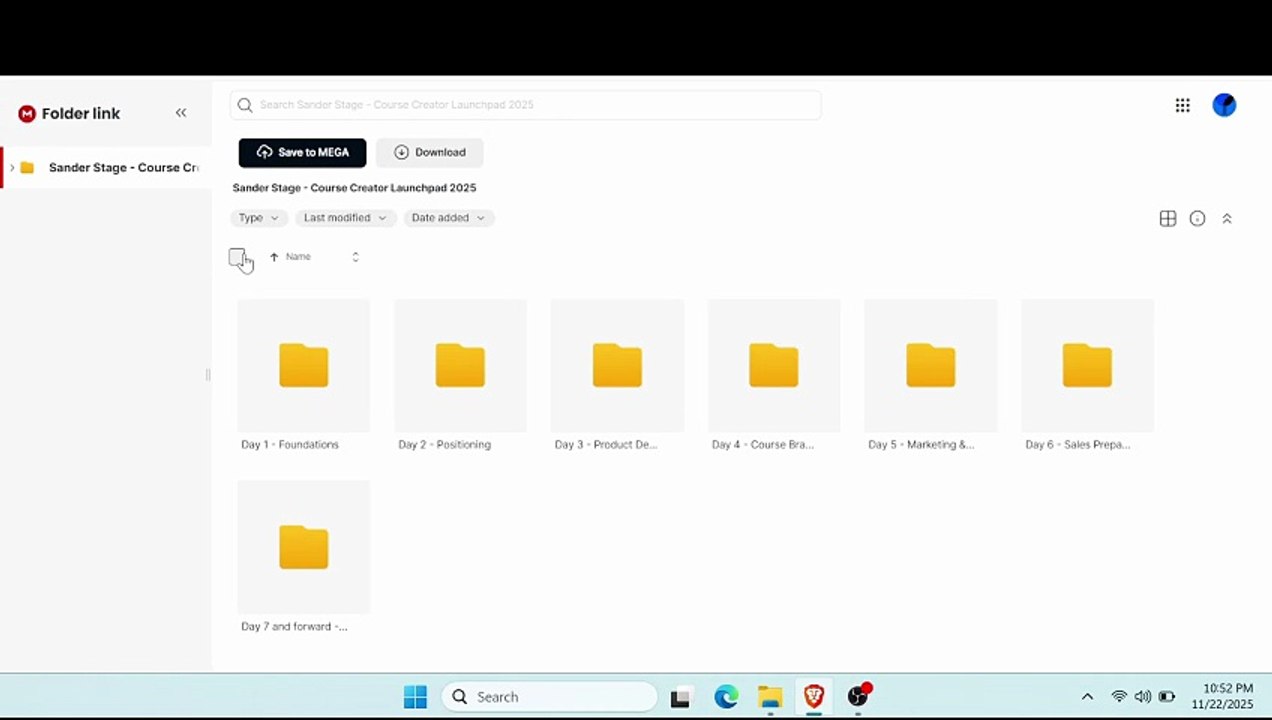Open the volume speaker tray icon
The height and width of the screenshot is (720, 1272).
coord(1142,697)
